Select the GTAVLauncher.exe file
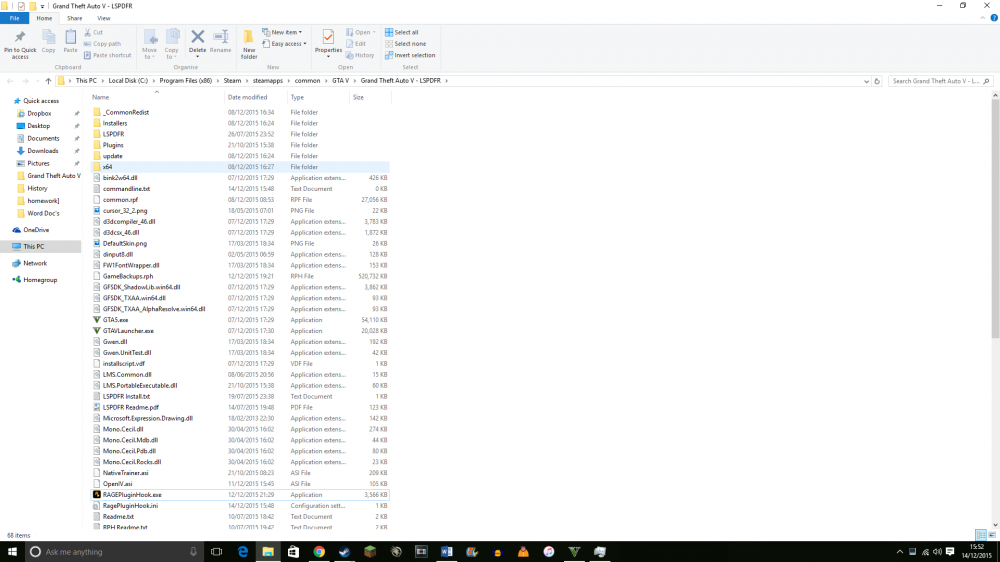Screen dimensions: 1000x562 point(240,330)
